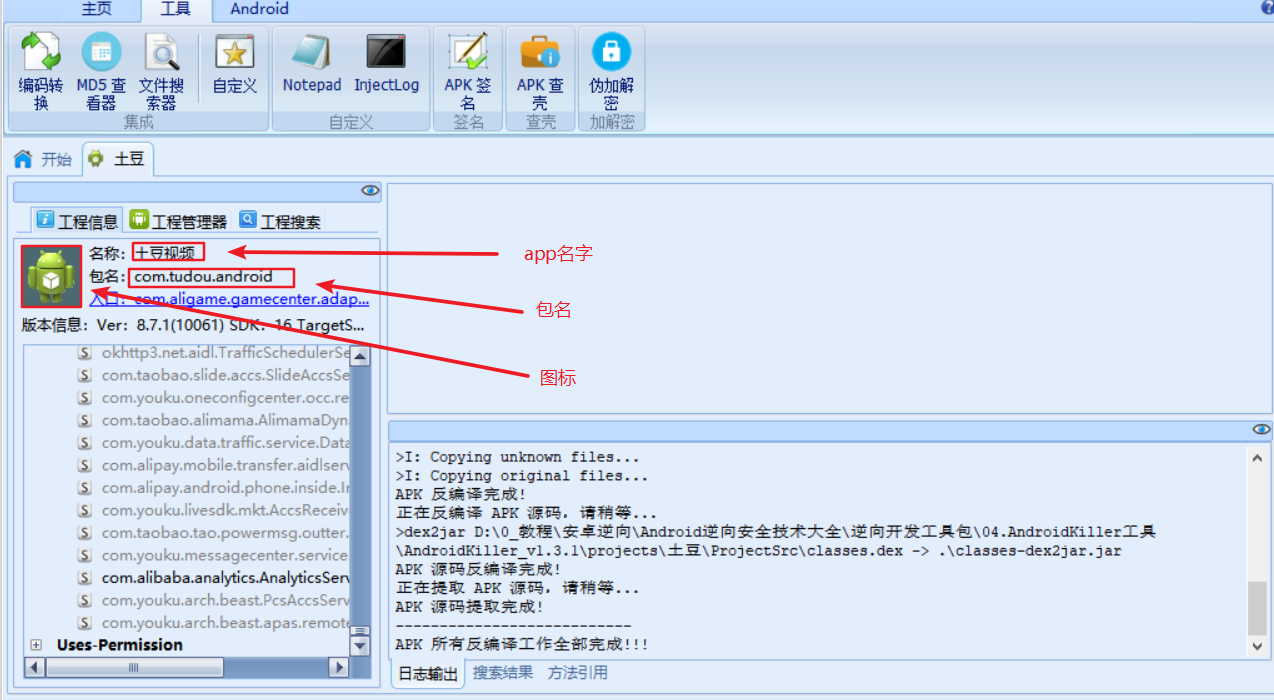1274x700 pixels.
Task: Click the log line 'Copying original files...'
Action: click(521, 476)
